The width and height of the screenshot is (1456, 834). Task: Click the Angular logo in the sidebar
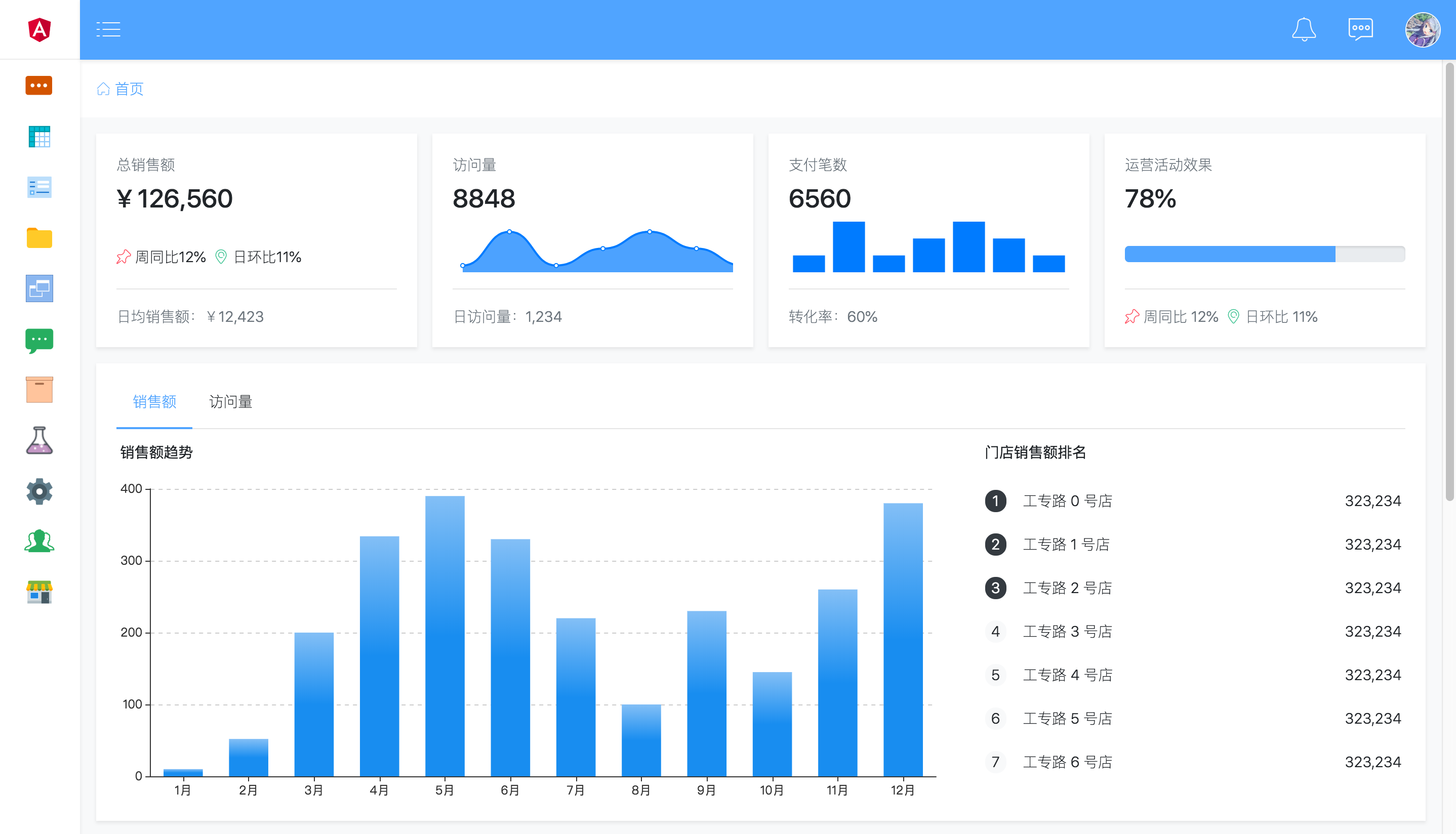coord(39,29)
